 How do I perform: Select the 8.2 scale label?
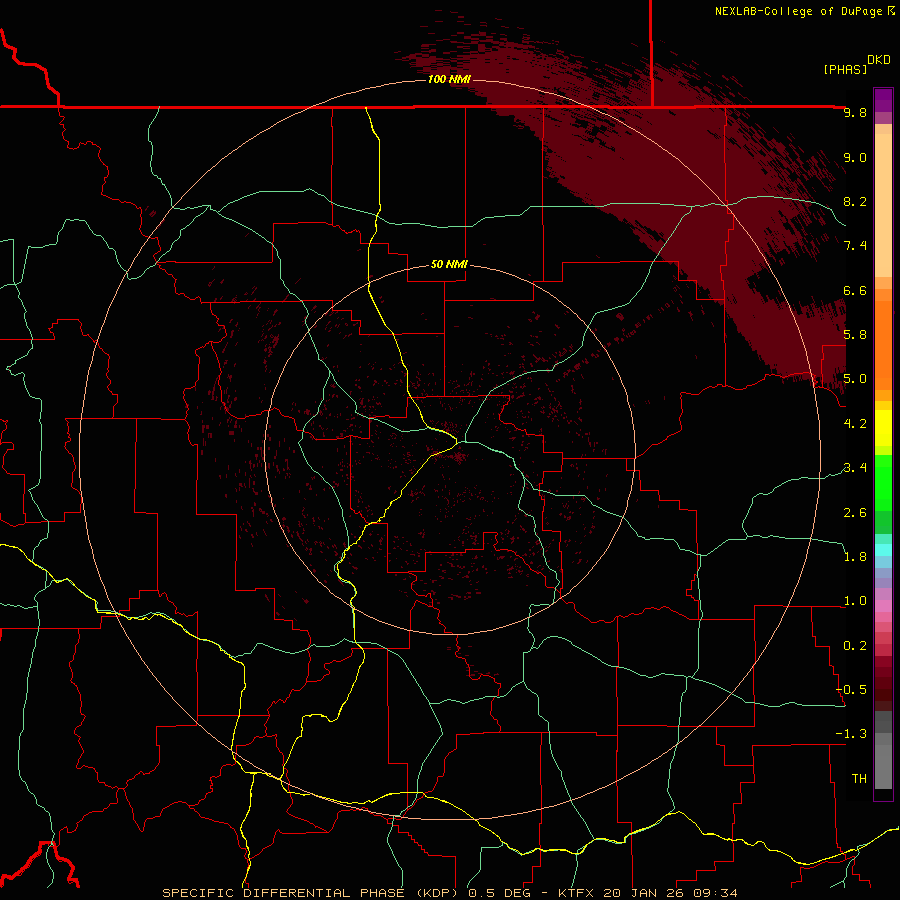(x=855, y=201)
